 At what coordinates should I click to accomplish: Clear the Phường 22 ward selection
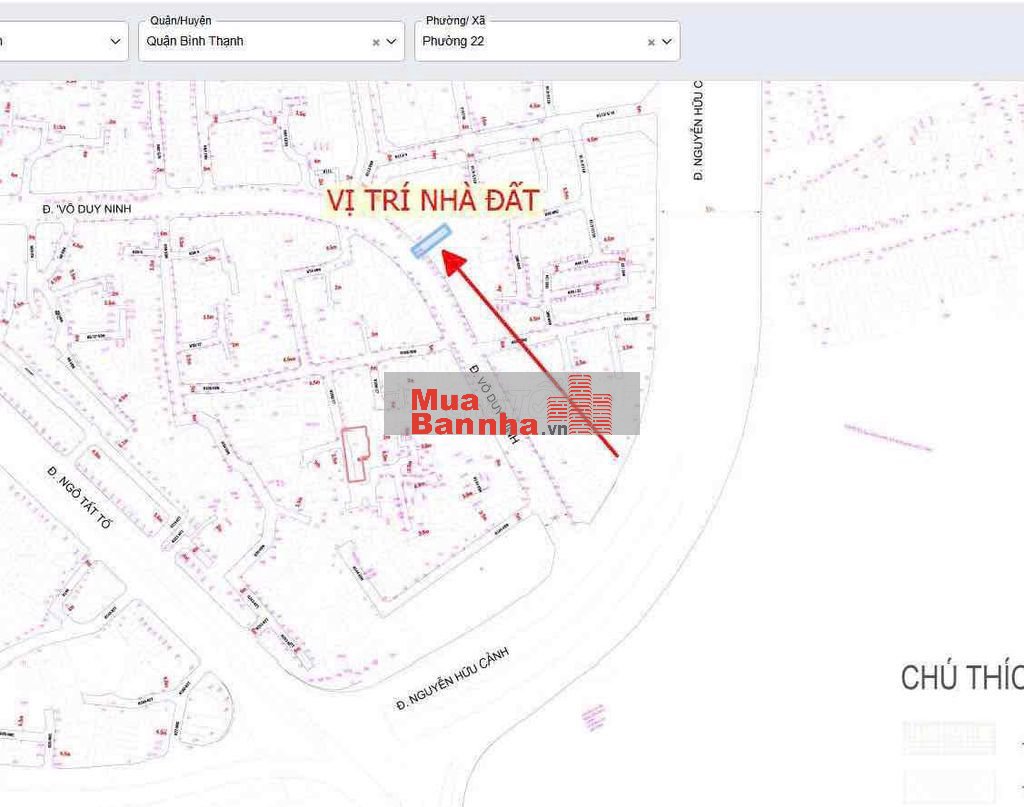click(x=651, y=42)
